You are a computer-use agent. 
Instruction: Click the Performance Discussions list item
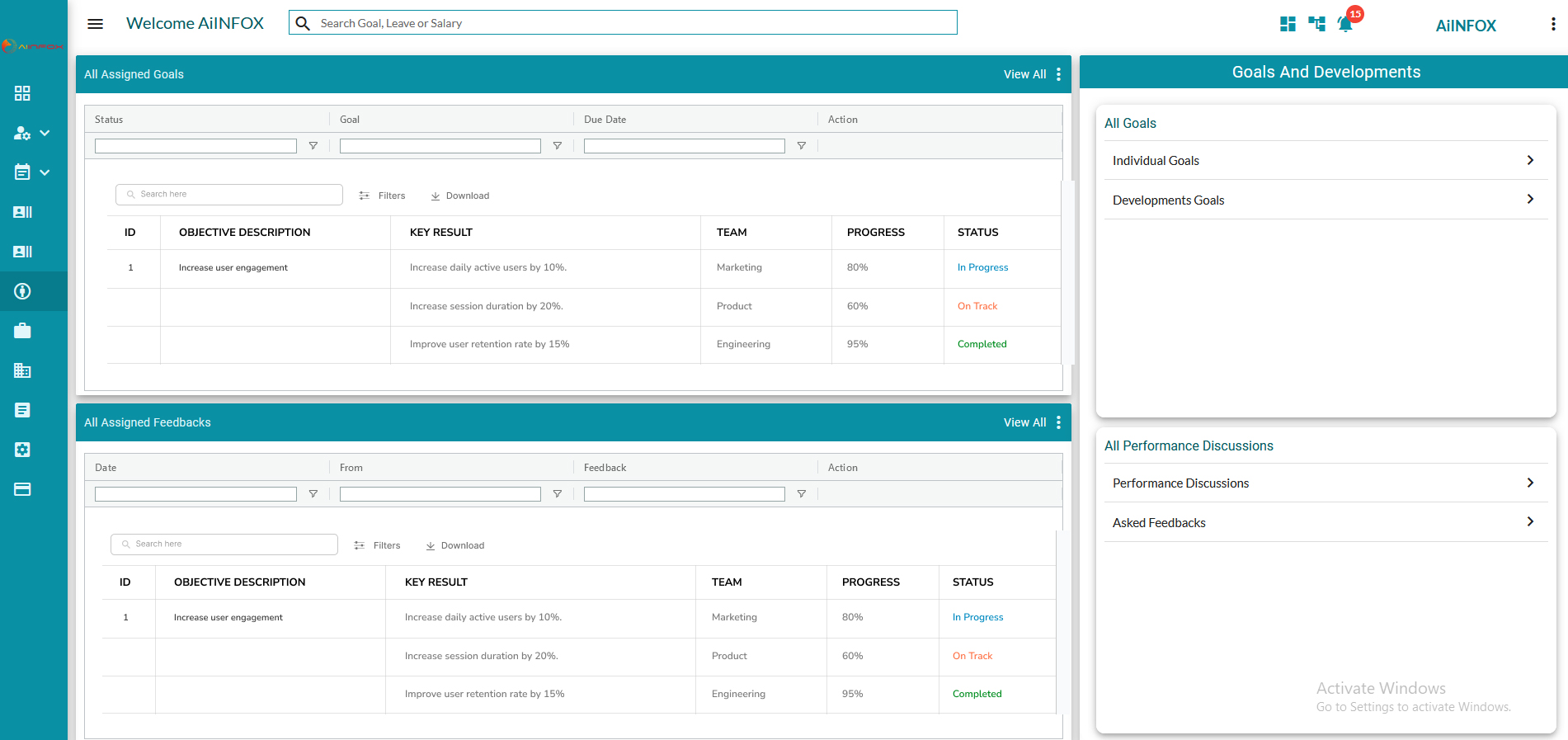pyautogui.click(x=1326, y=483)
